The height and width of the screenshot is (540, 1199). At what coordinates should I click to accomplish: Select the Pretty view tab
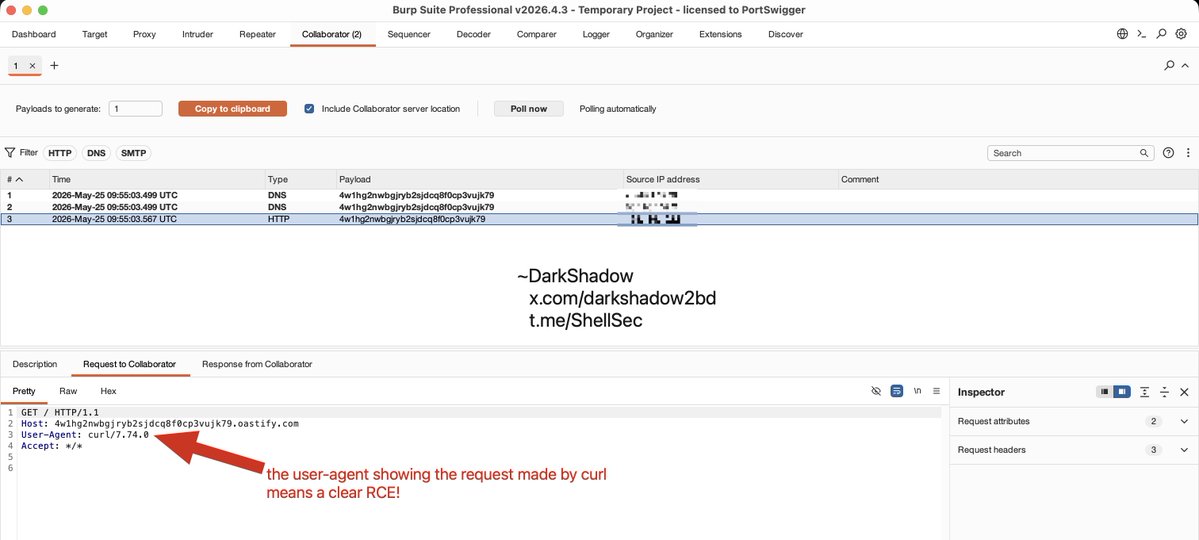pyautogui.click(x=24, y=391)
